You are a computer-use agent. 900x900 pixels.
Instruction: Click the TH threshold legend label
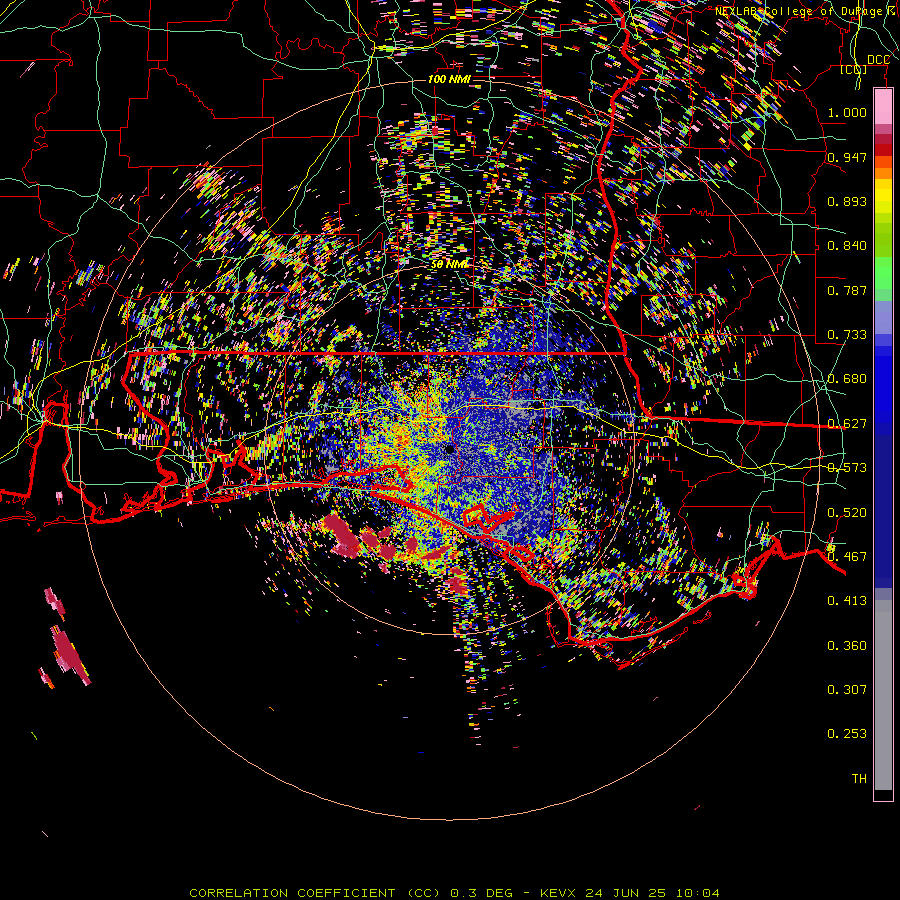tap(859, 779)
